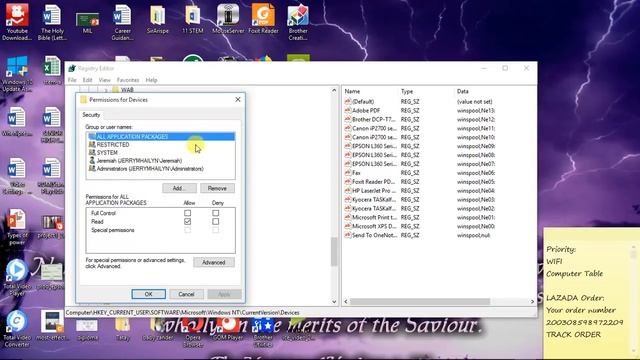Click the string icon beside Send To OneNote value
This screenshot has height=360, width=640.
tap(348, 235)
